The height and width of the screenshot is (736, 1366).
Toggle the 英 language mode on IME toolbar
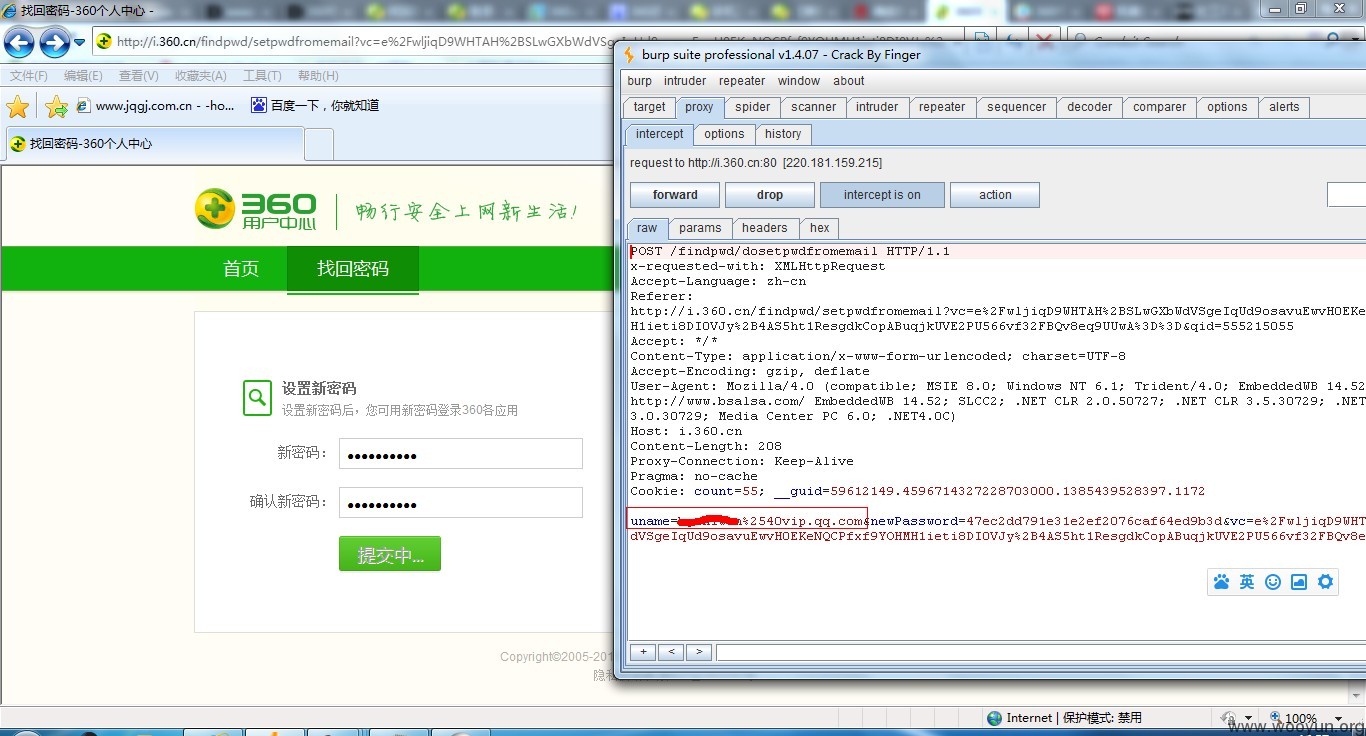(1247, 582)
